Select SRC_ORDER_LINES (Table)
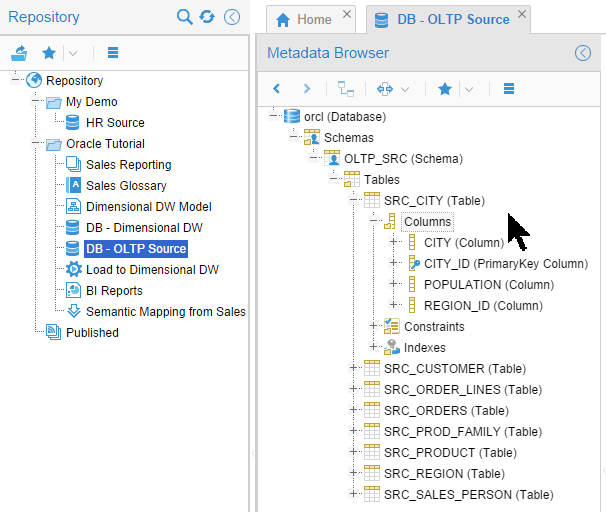 coord(463,390)
